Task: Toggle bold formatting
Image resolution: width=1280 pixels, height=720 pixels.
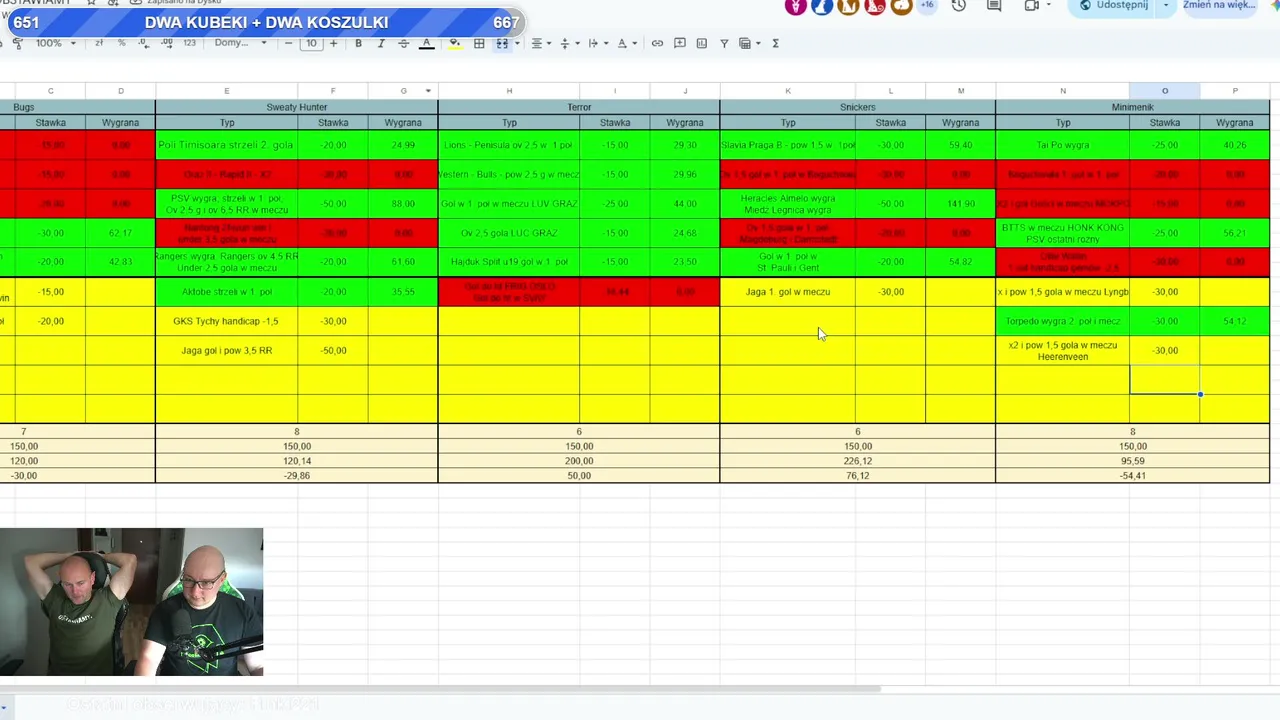Action: pyautogui.click(x=358, y=43)
